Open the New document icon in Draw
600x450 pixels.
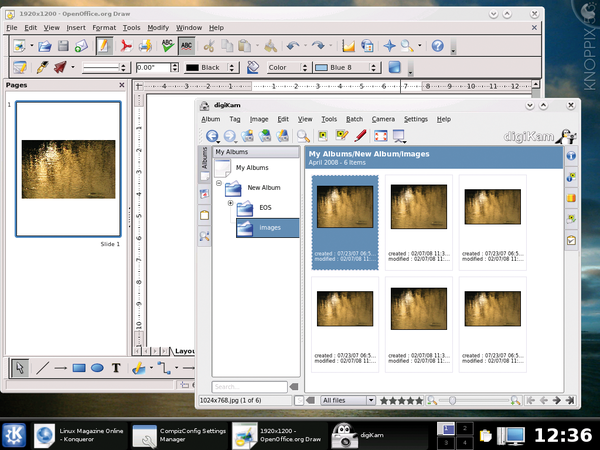point(19,46)
